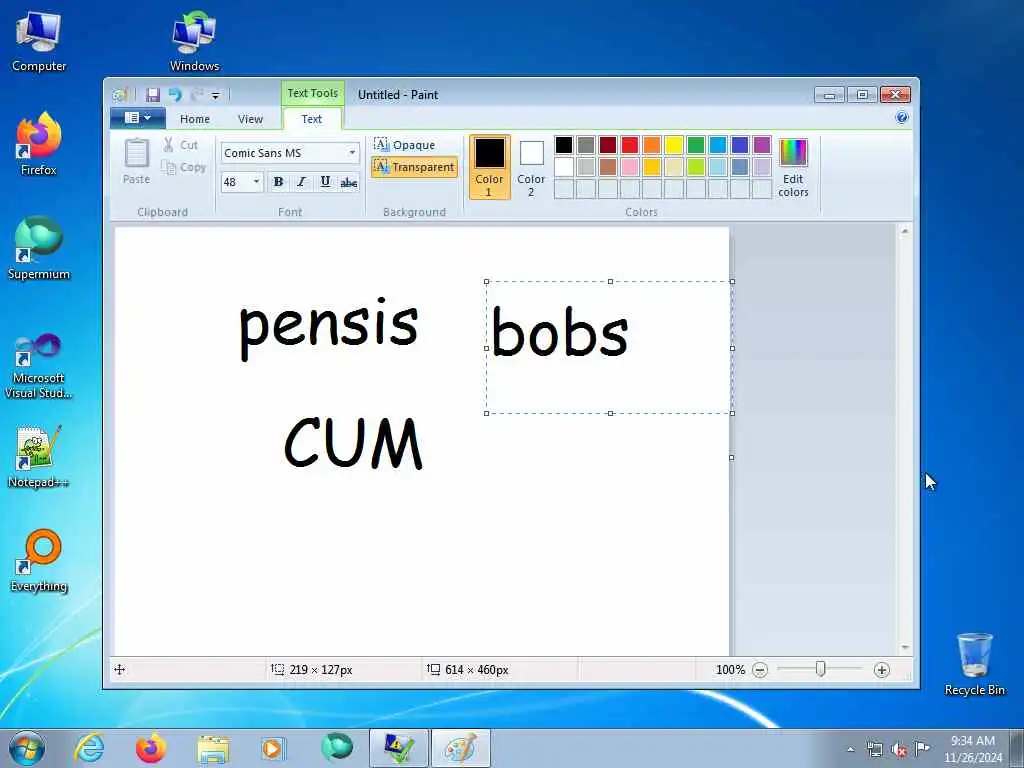Pick the pink color swatch

point(630,167)
